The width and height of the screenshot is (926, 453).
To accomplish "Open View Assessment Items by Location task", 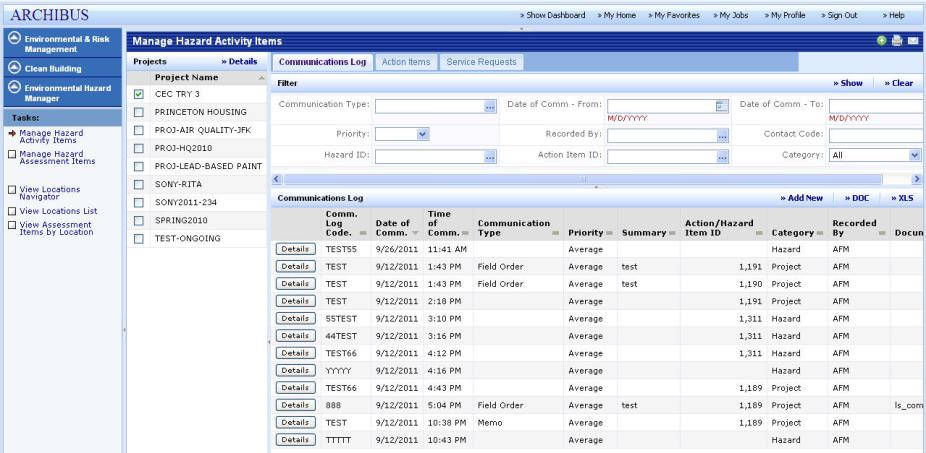I will 56,229.
